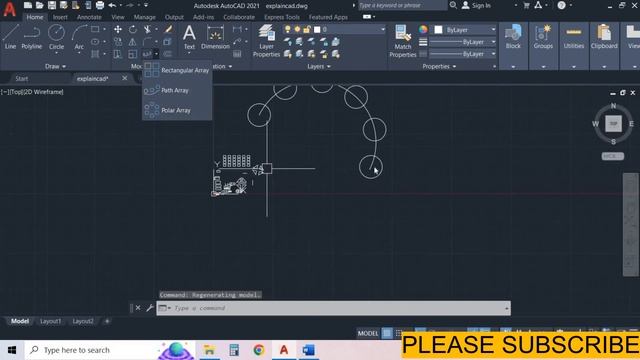This screenshot has height=360, width=640.
Task: Select the Text tool
Action: 189,37
